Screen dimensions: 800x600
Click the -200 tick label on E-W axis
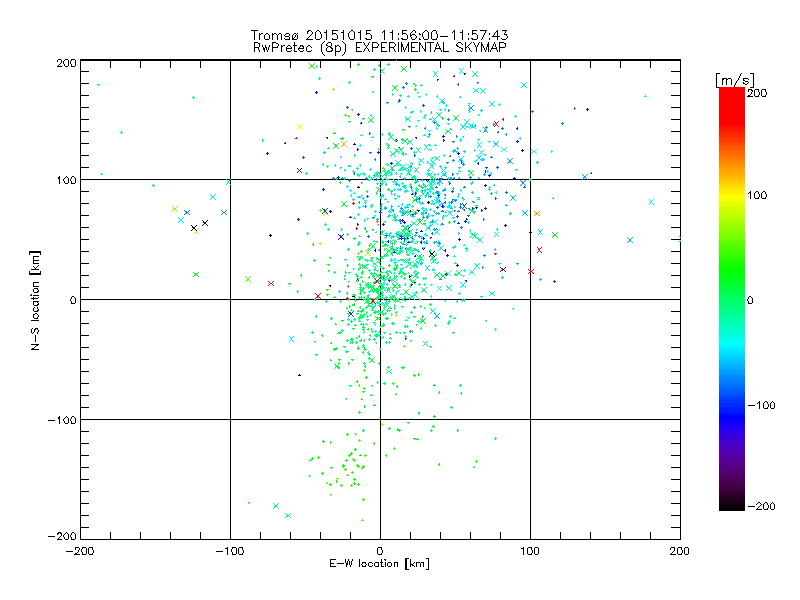pyautogui.click(x=80, y=551)
